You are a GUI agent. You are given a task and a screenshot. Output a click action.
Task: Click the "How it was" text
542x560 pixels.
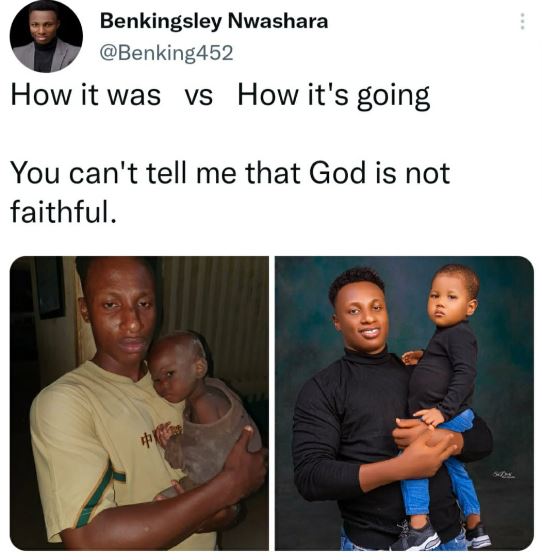86,96
